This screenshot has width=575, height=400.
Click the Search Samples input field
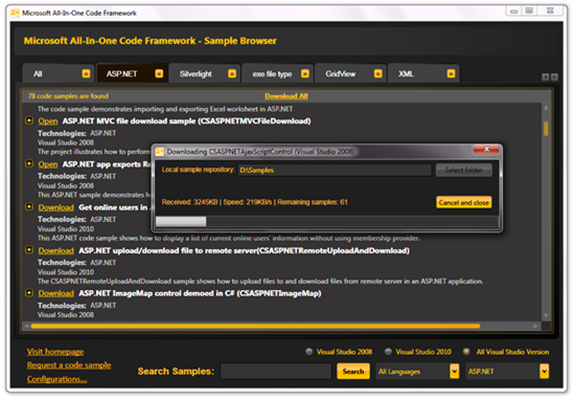tap(276, 371)
